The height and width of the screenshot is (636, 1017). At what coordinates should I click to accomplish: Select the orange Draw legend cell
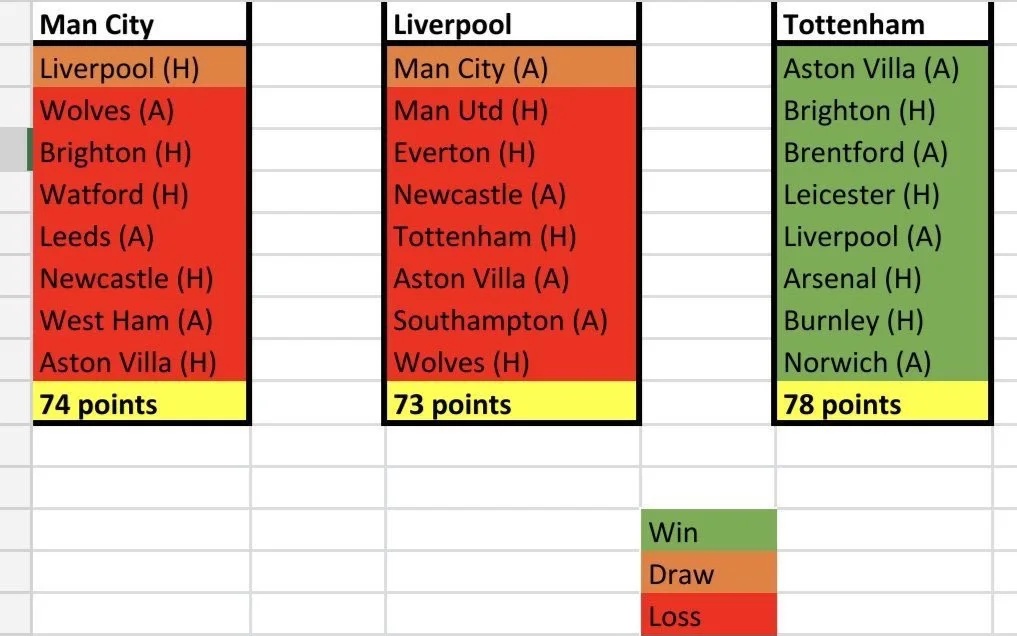pyautogui.click(x=709, y=572)
